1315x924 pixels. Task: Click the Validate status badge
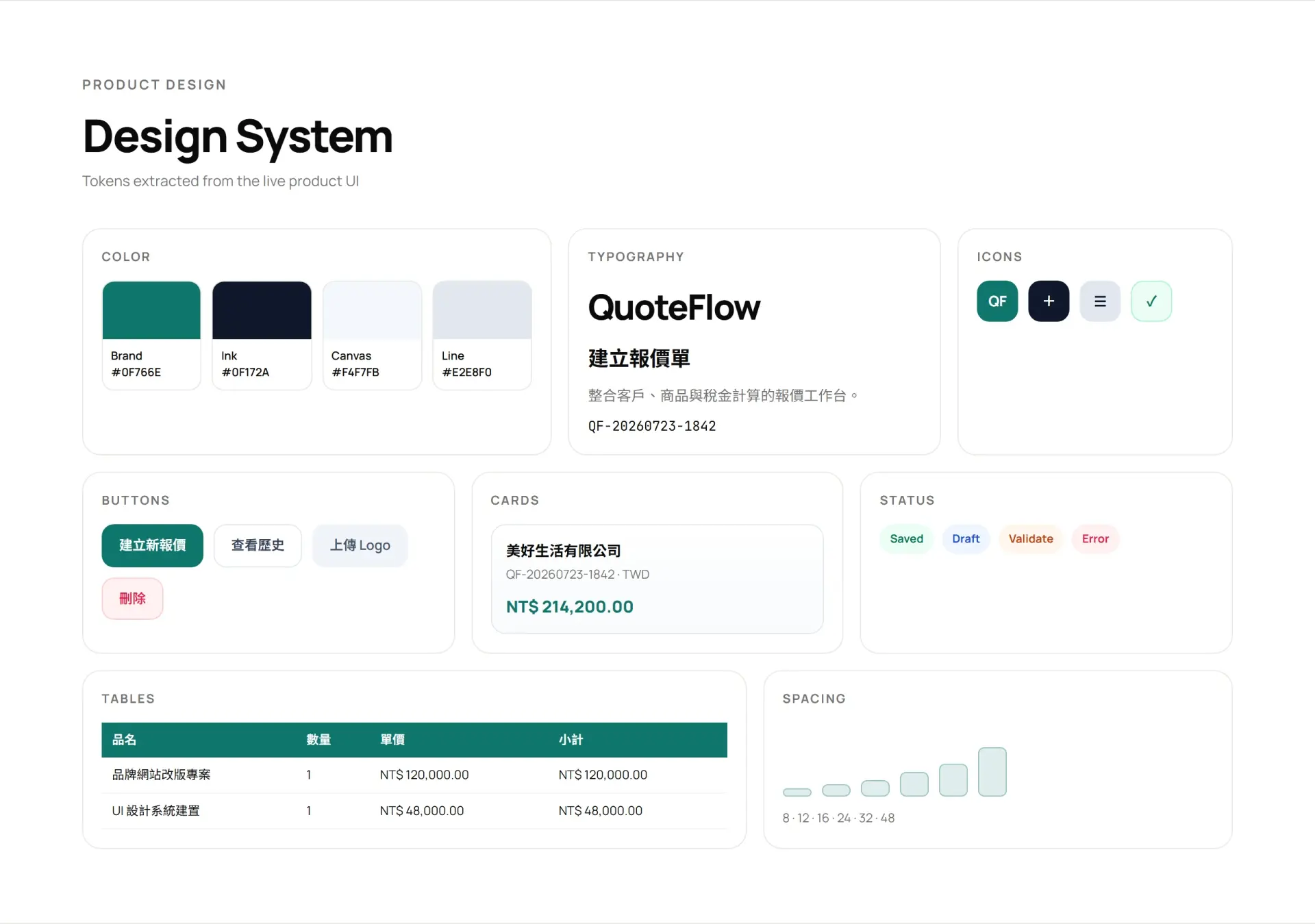pos(1031,539)
